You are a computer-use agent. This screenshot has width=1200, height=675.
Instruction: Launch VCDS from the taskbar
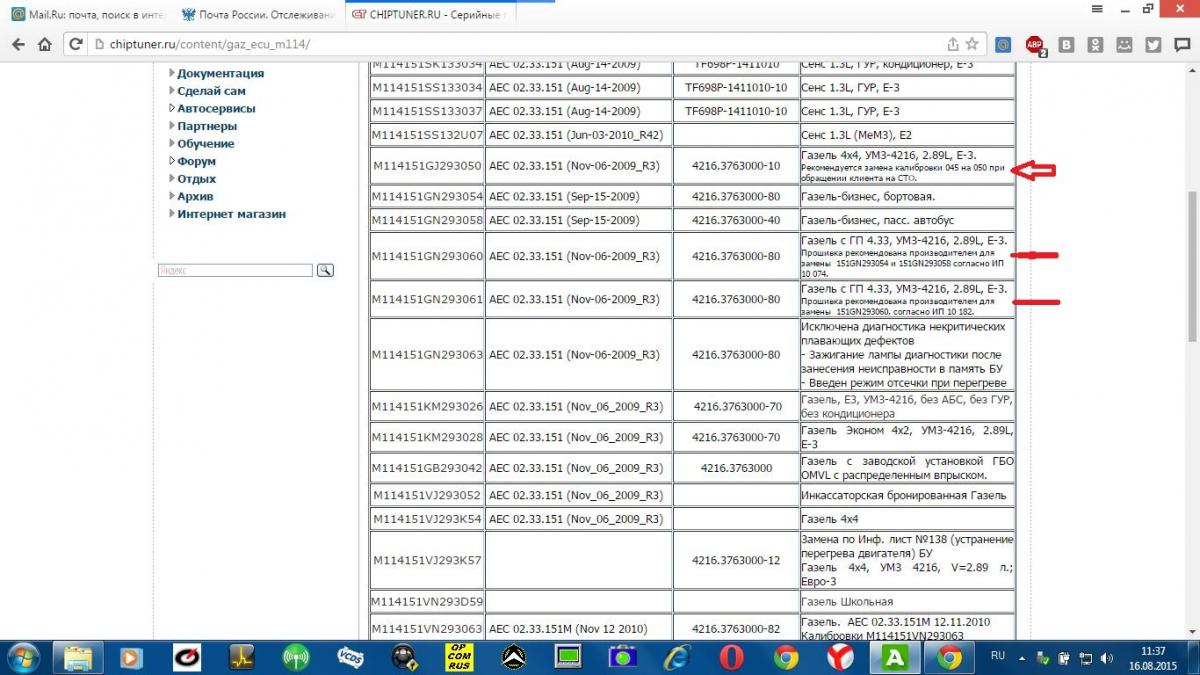pos(349,657)
